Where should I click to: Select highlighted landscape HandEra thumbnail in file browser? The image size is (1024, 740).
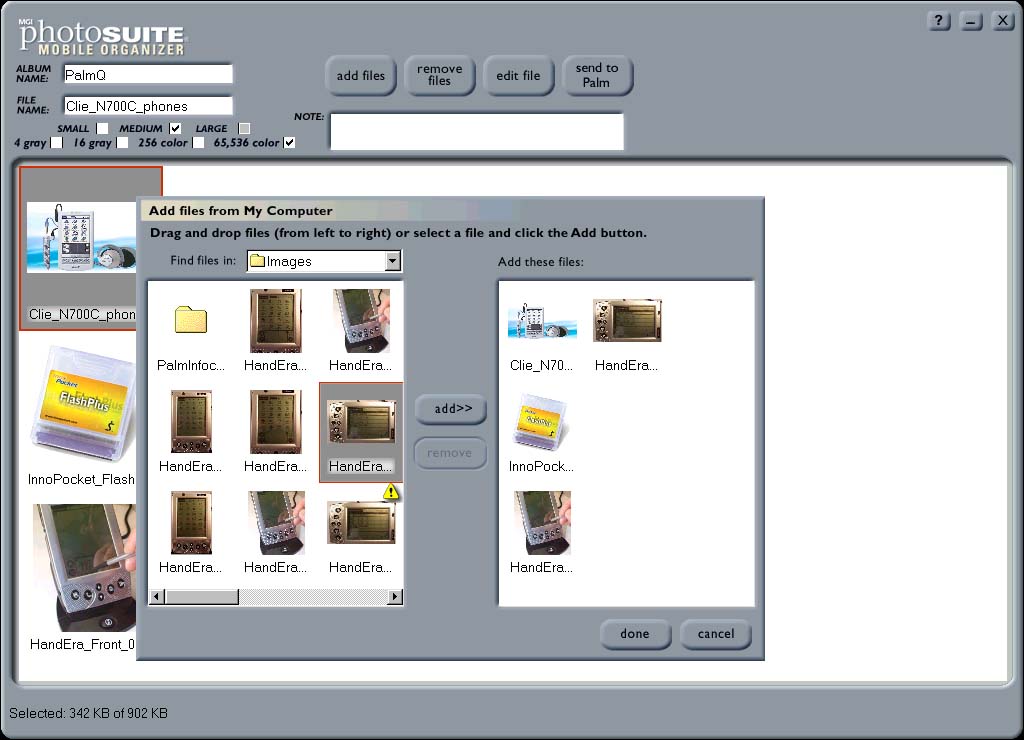[361, 422]
